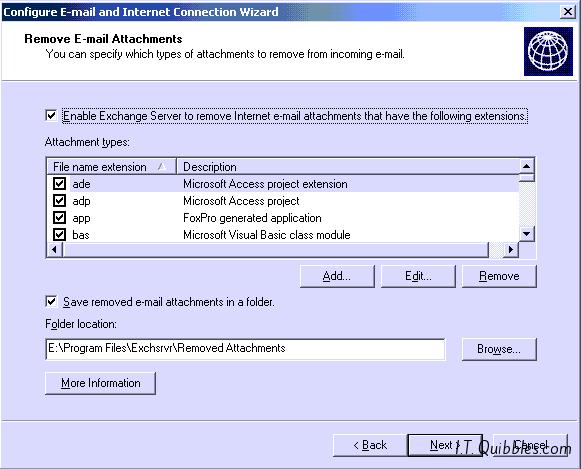
Task: Proceed with the Next button
Action: click(x=445, y=445)
